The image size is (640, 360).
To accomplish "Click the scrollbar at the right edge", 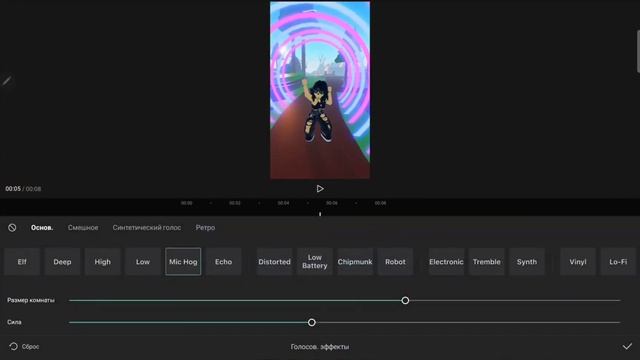I will (x=638, y=51).
